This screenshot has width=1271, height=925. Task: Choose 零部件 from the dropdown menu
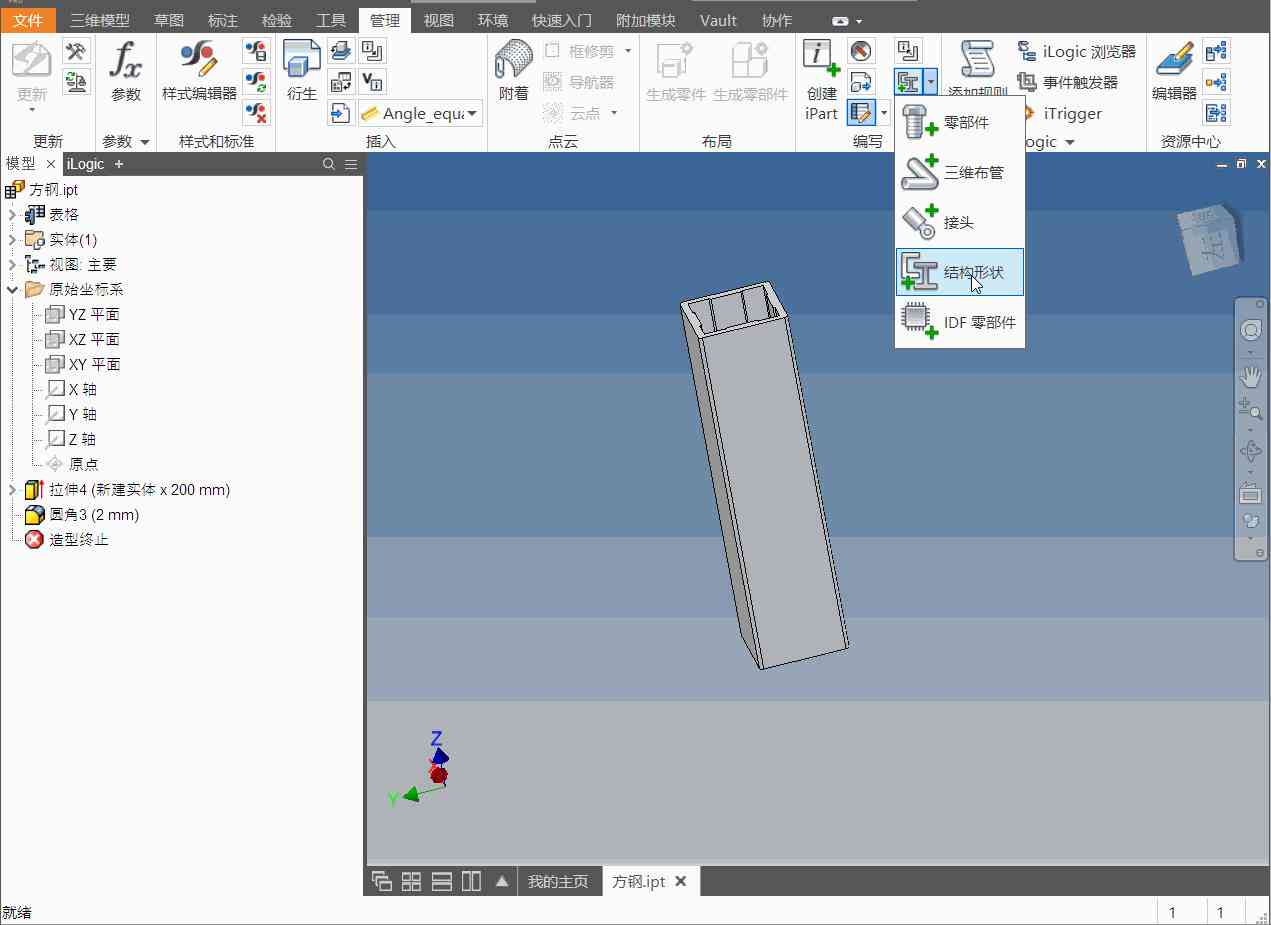[x=960, y=122]
